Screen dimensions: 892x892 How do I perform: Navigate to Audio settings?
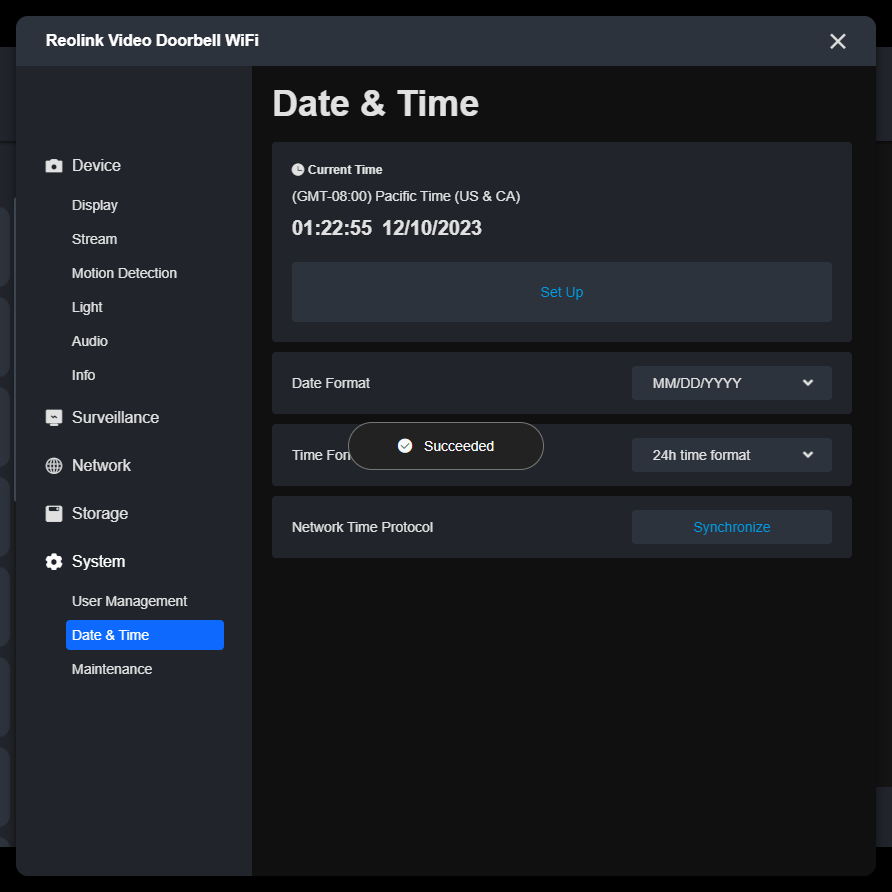pyautogui.click(x=89, y=341)
